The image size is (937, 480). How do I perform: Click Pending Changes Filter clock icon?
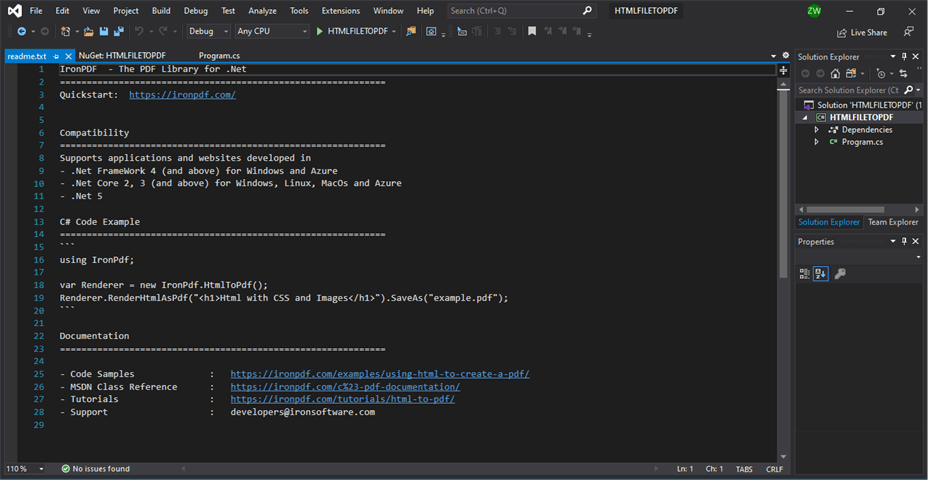coord(881,74)
